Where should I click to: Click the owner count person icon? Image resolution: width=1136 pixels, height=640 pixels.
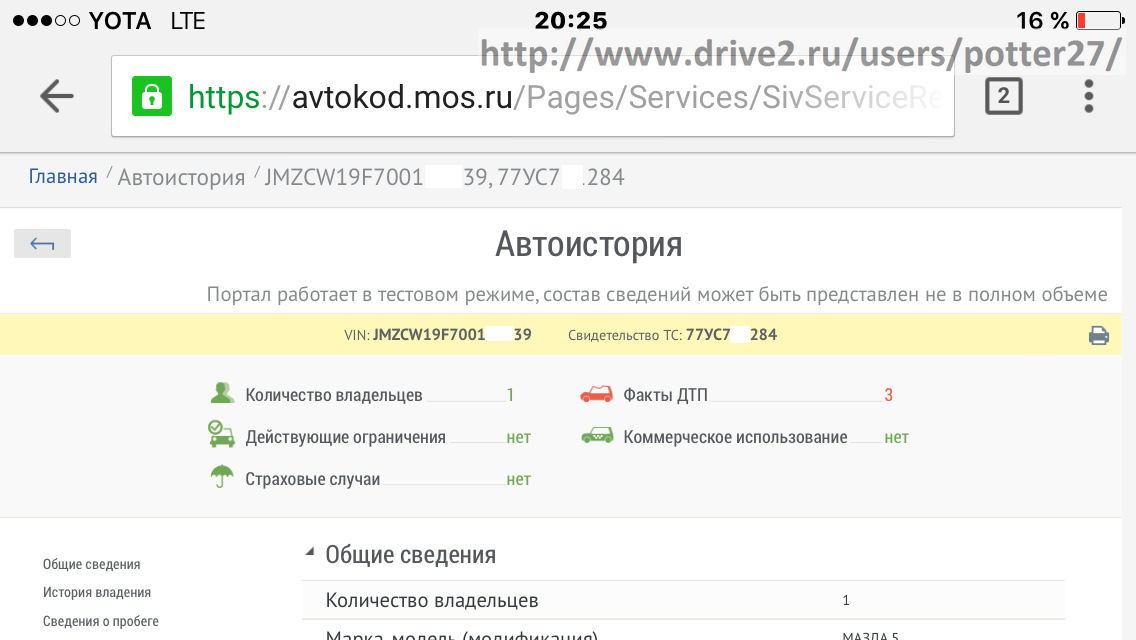[222, 393]
